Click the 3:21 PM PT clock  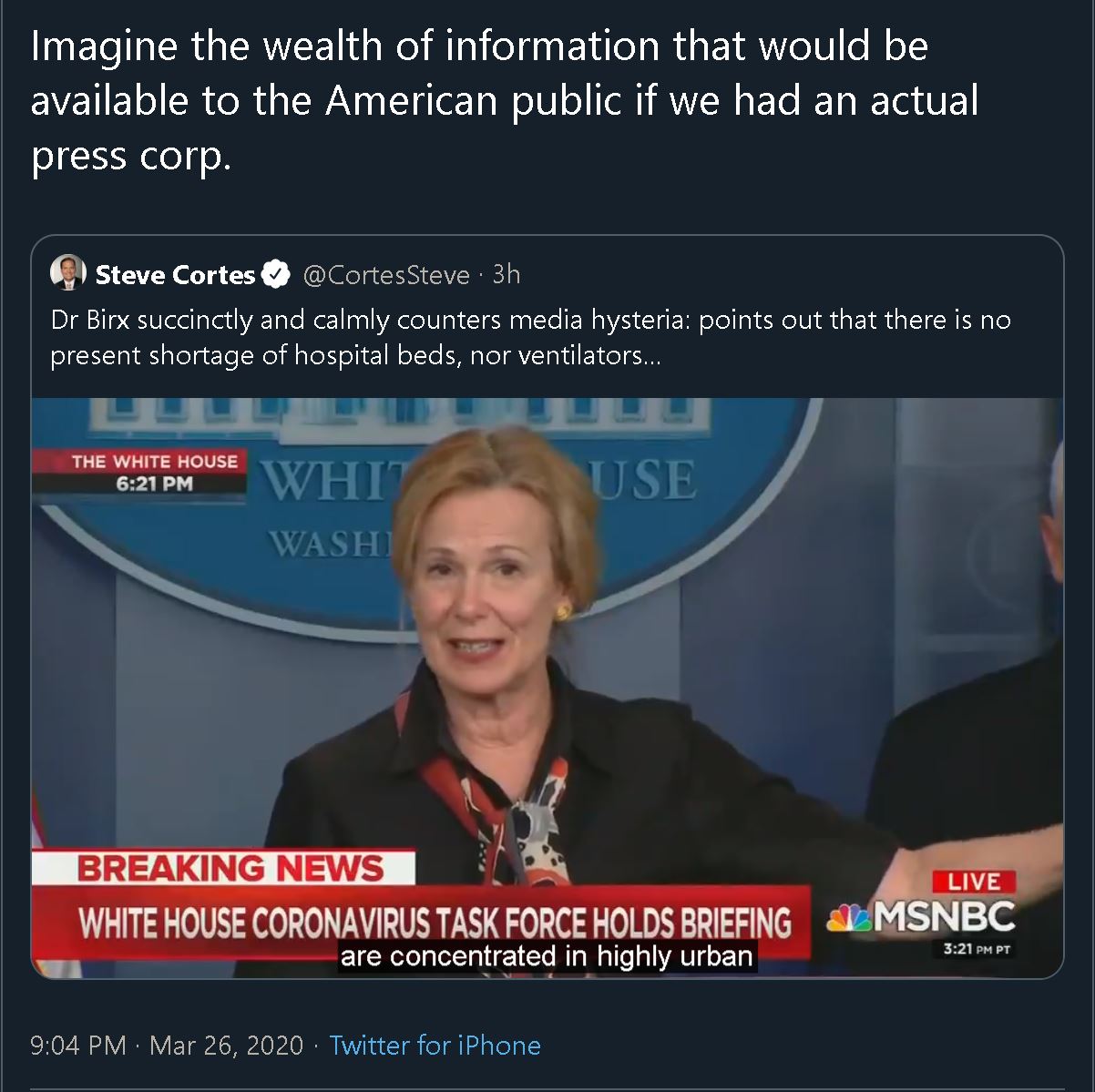977,949
